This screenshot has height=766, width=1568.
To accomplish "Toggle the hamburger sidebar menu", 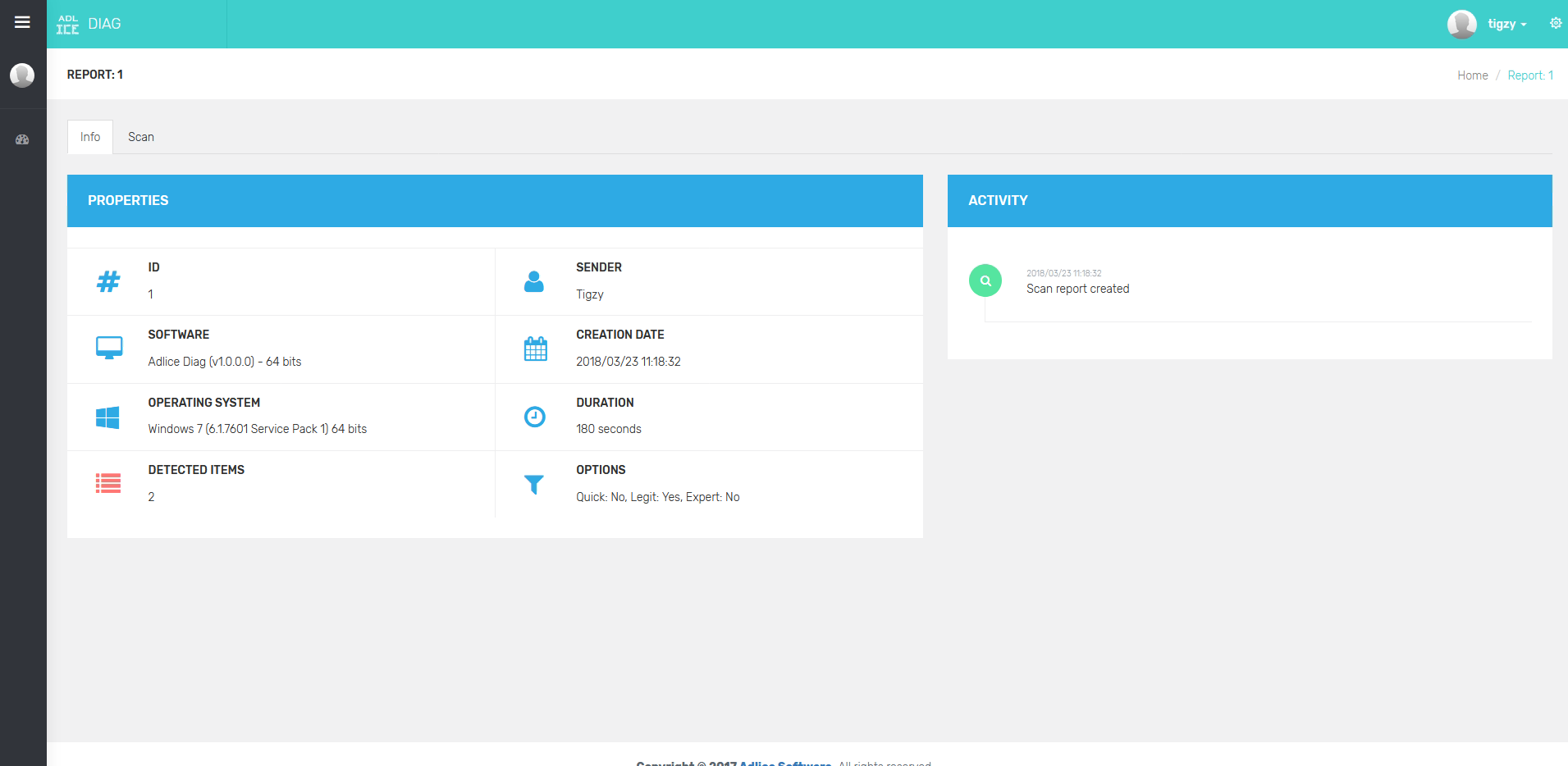I will (22, 22).
